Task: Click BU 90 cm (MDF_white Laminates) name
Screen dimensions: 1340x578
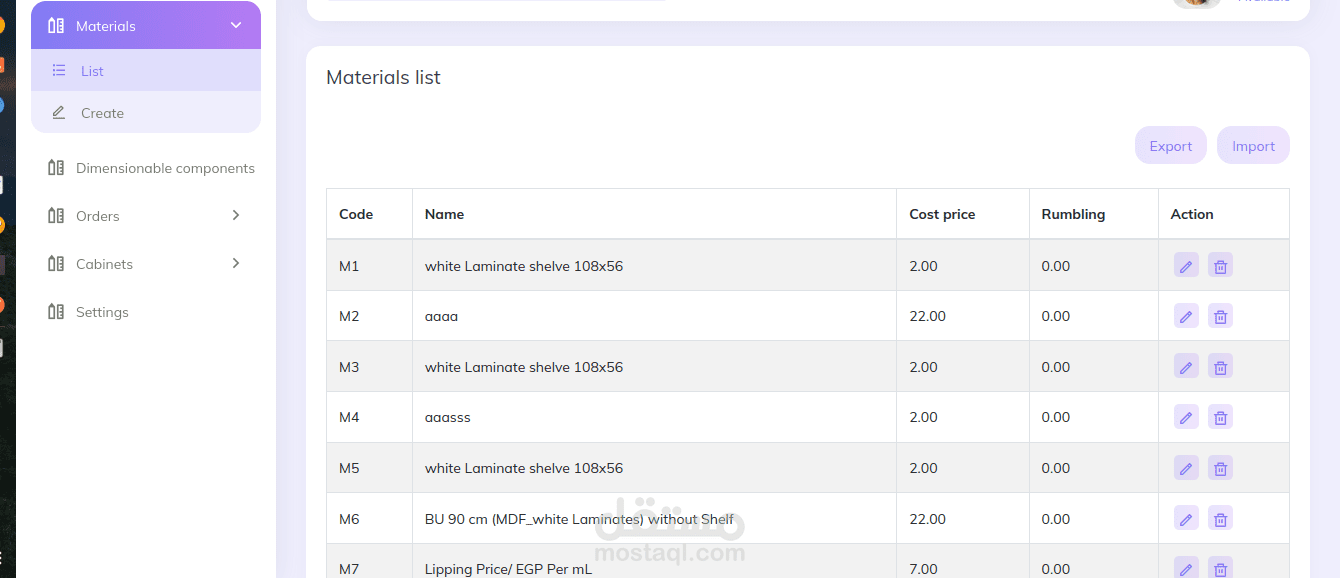Action: click(579, 519)
